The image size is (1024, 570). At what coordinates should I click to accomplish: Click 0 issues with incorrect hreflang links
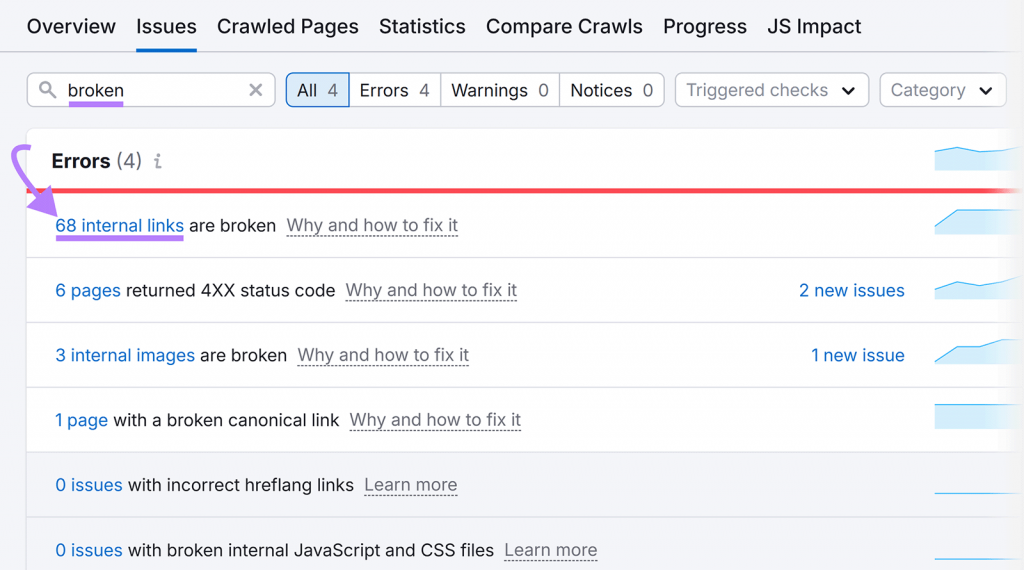point(89,485)
